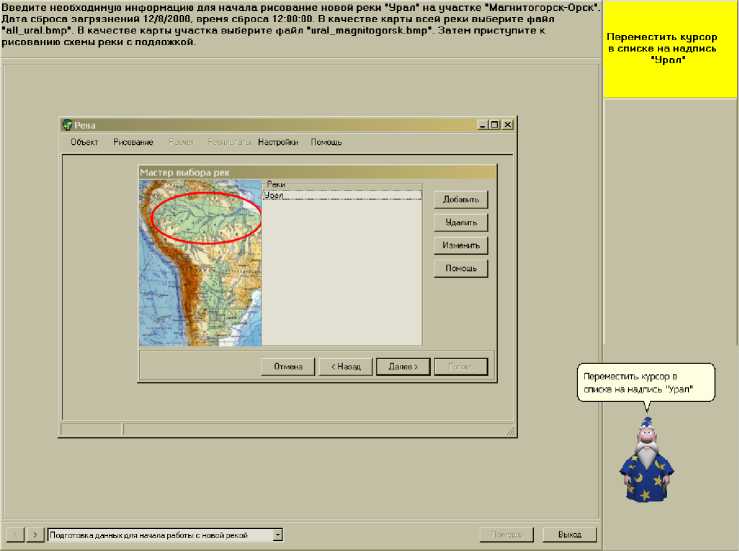Image resolution: width=739 pixels, height=551 pixels.
Task: Click the Река window title icon
Action: coord(67,124)
